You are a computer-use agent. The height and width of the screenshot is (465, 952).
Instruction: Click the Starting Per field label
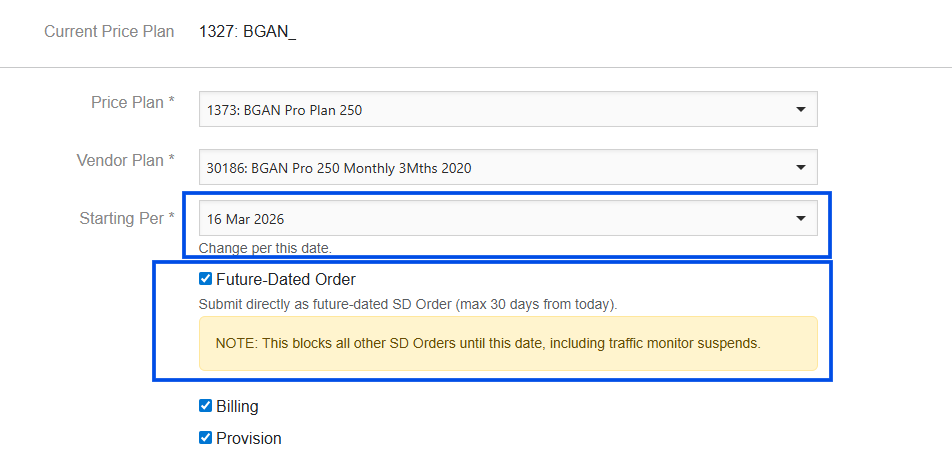(x=127, y=218)
